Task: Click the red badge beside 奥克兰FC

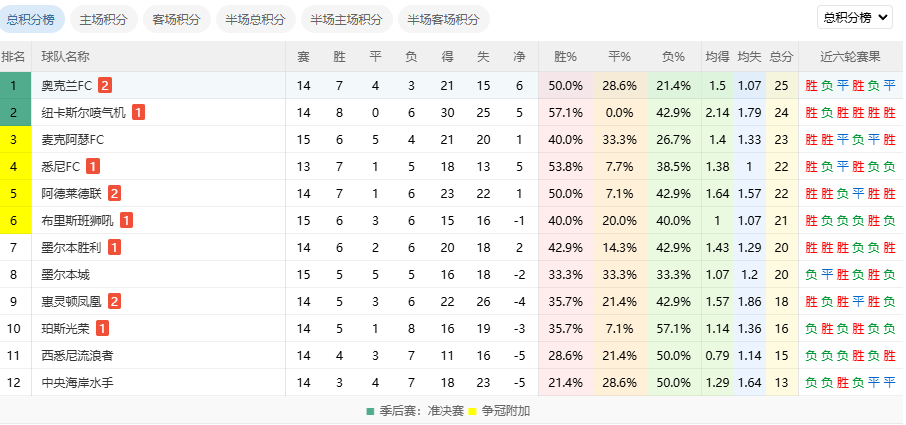Action: tap(105, 86)
